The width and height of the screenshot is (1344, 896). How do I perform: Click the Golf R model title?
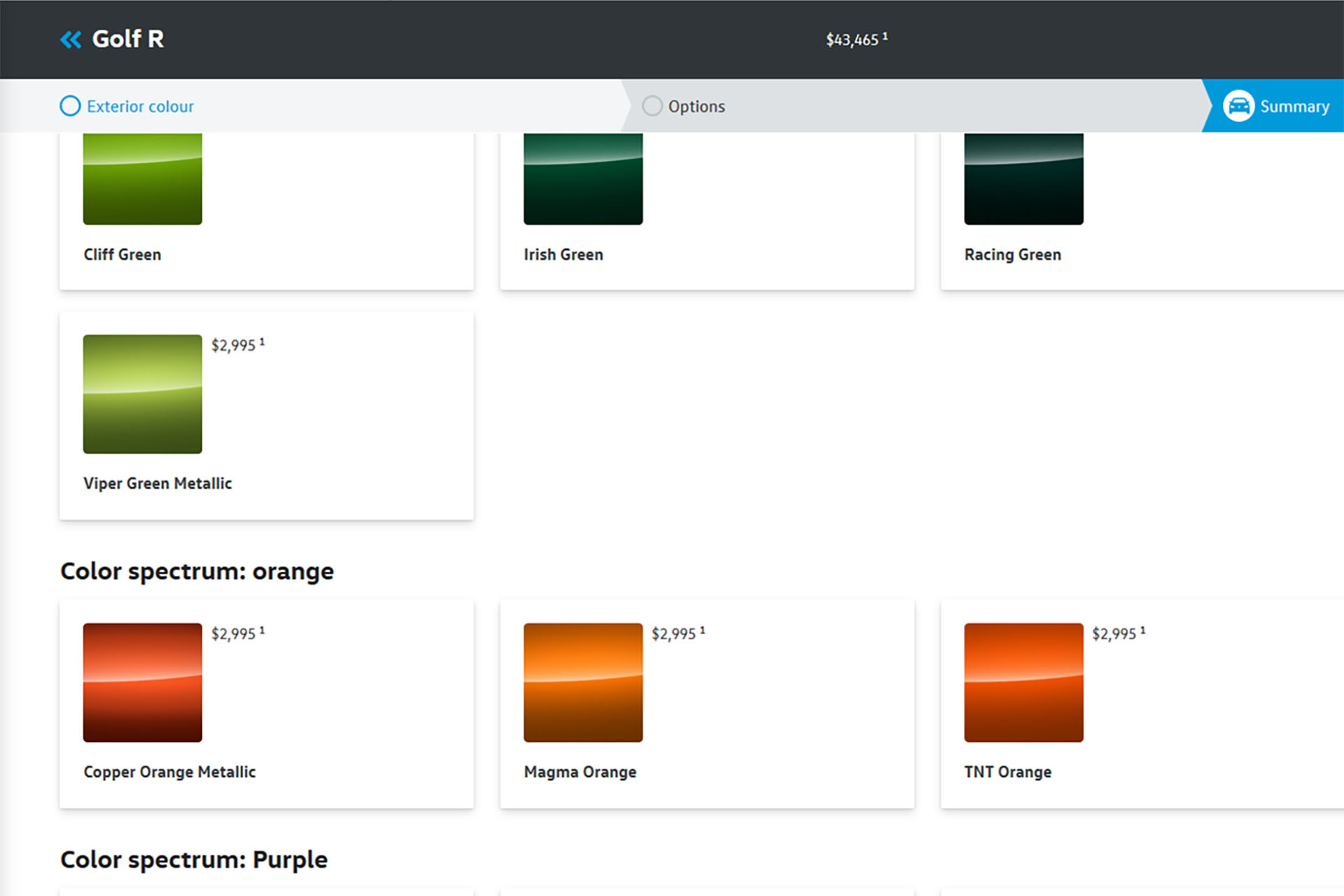(128, 39)
